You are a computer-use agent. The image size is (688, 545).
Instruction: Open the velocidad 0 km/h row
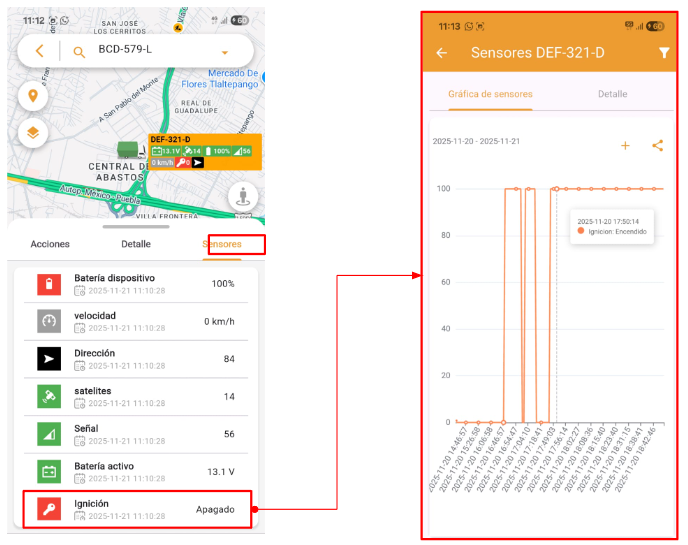coord(136,322)
